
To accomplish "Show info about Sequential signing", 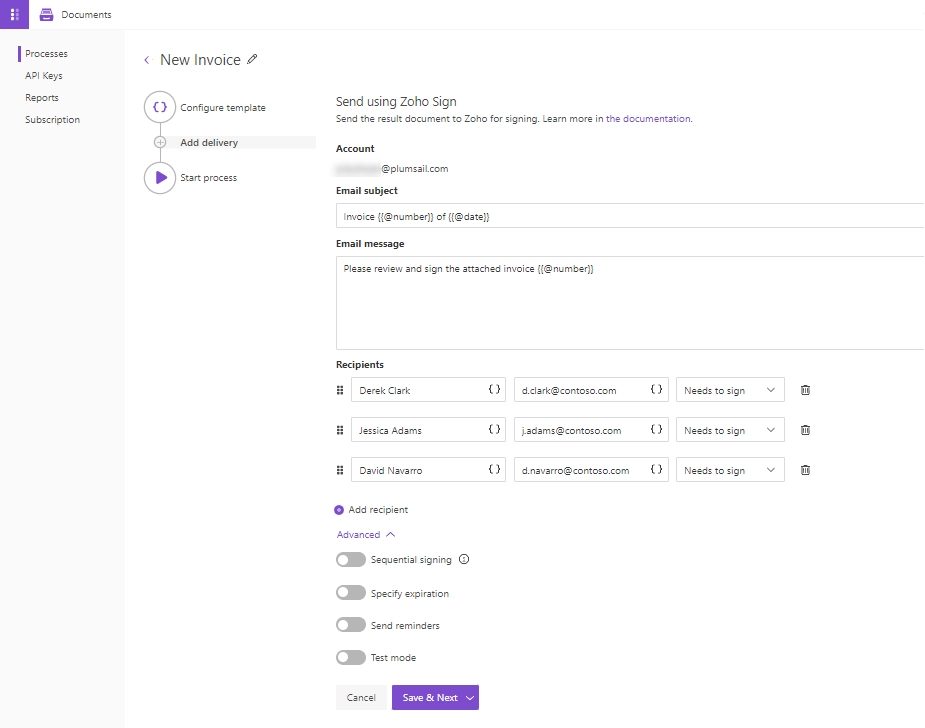I will coord(464,559).
